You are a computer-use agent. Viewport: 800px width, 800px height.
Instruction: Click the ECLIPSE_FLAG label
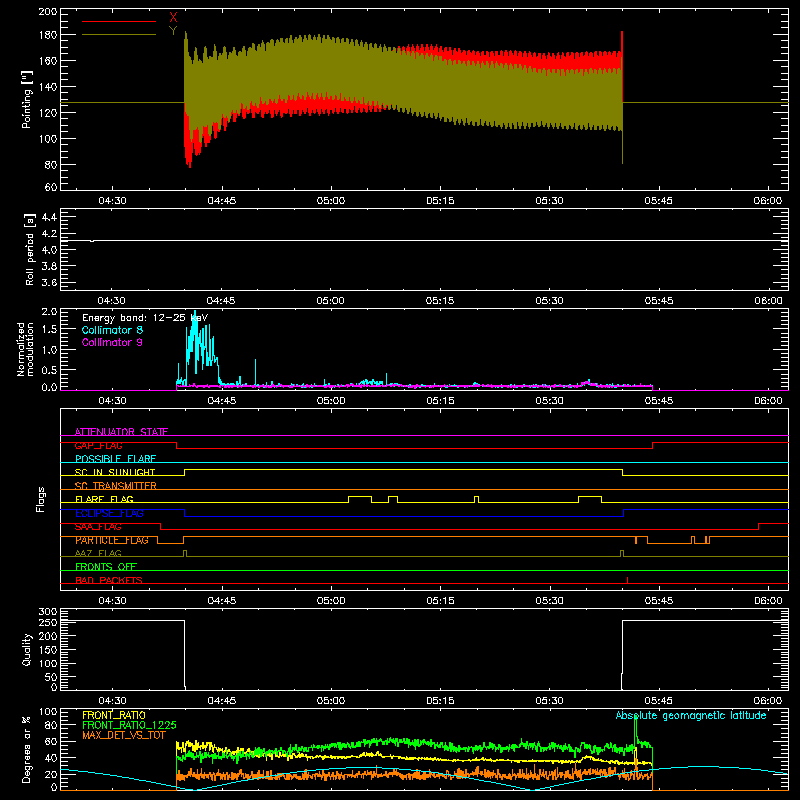[109, 513]
